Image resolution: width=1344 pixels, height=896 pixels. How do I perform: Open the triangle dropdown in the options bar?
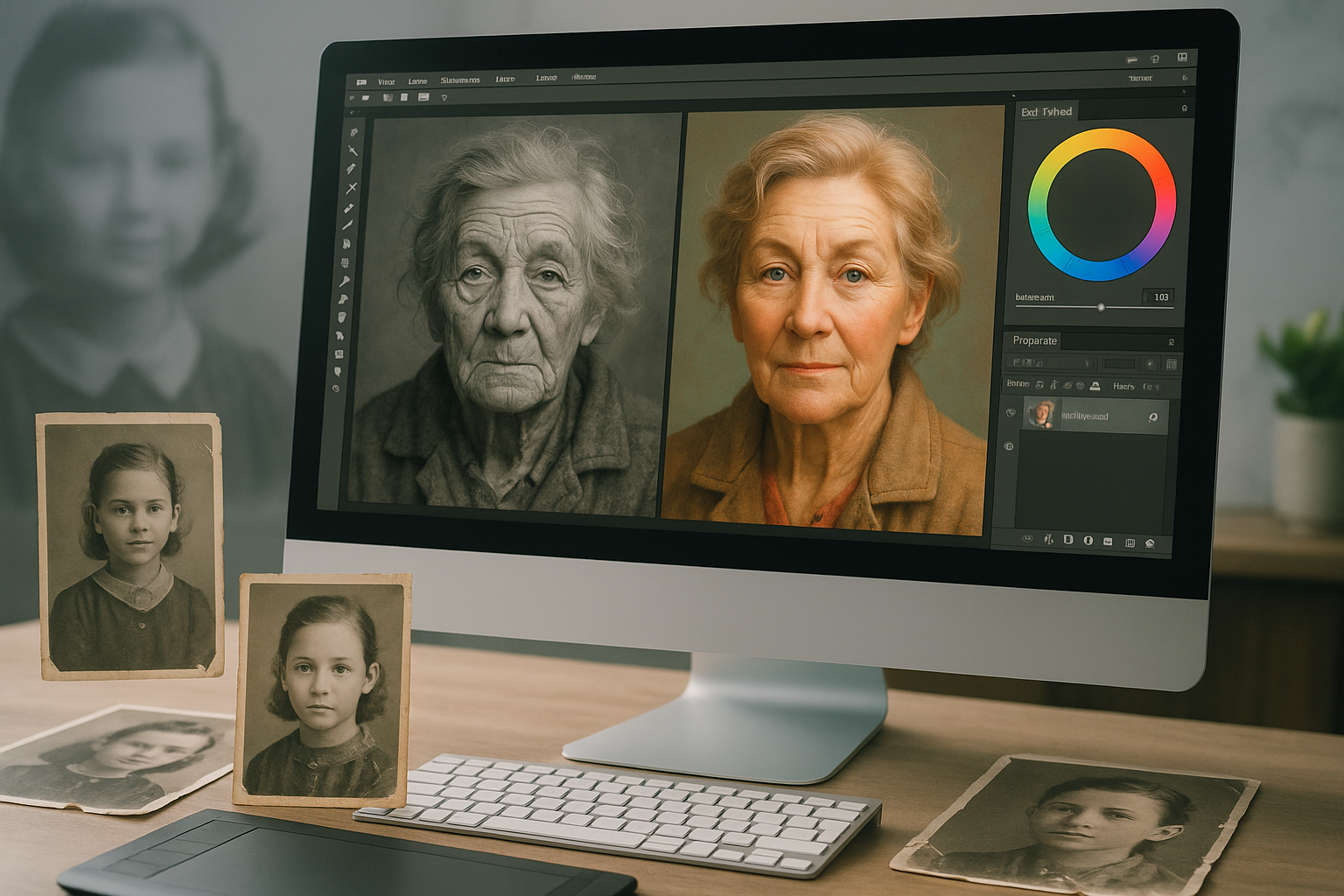click(x=444, y=97)
